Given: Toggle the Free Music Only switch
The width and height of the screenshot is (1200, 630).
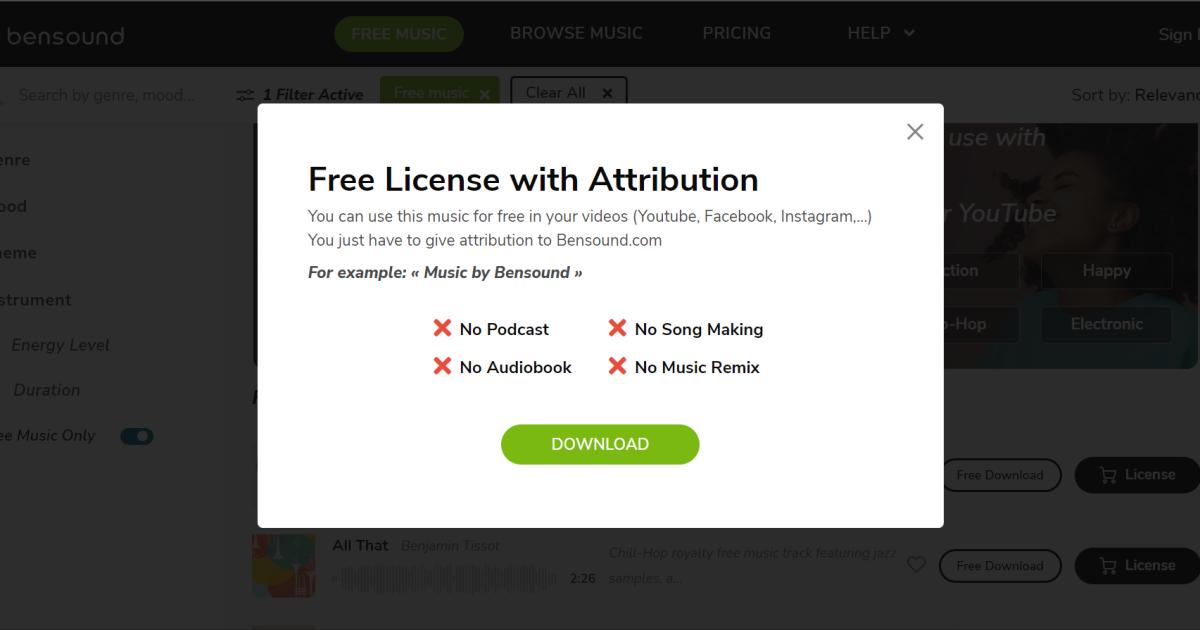Looking at the screenshot, I should [x=137, y=436].
